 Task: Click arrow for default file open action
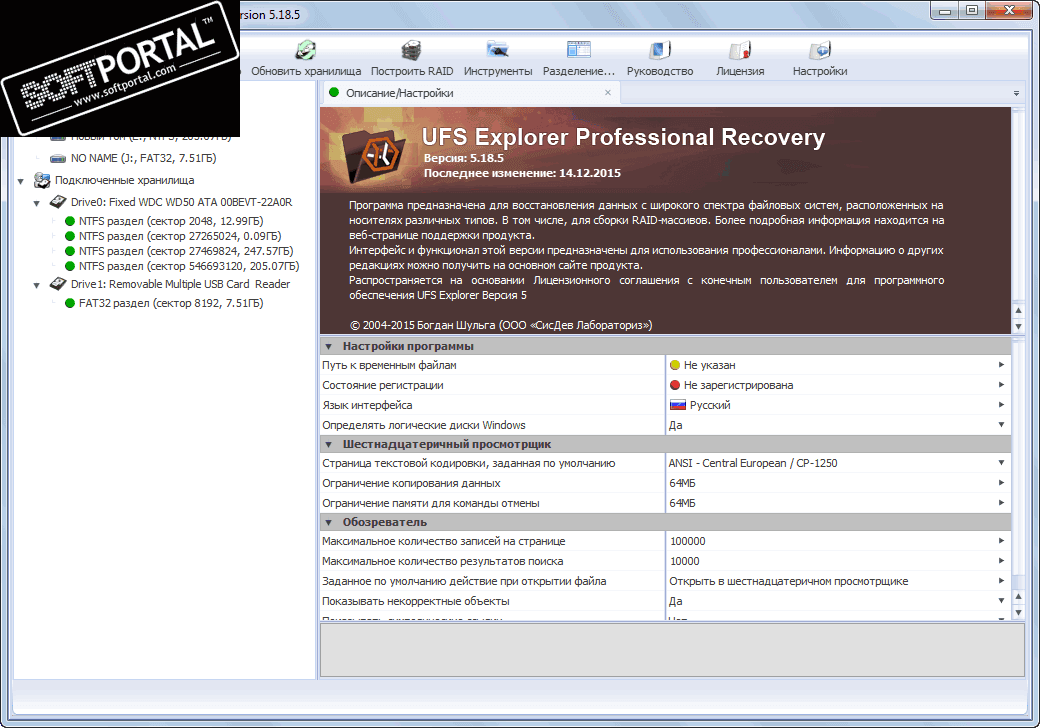(x=1002, y=581)
